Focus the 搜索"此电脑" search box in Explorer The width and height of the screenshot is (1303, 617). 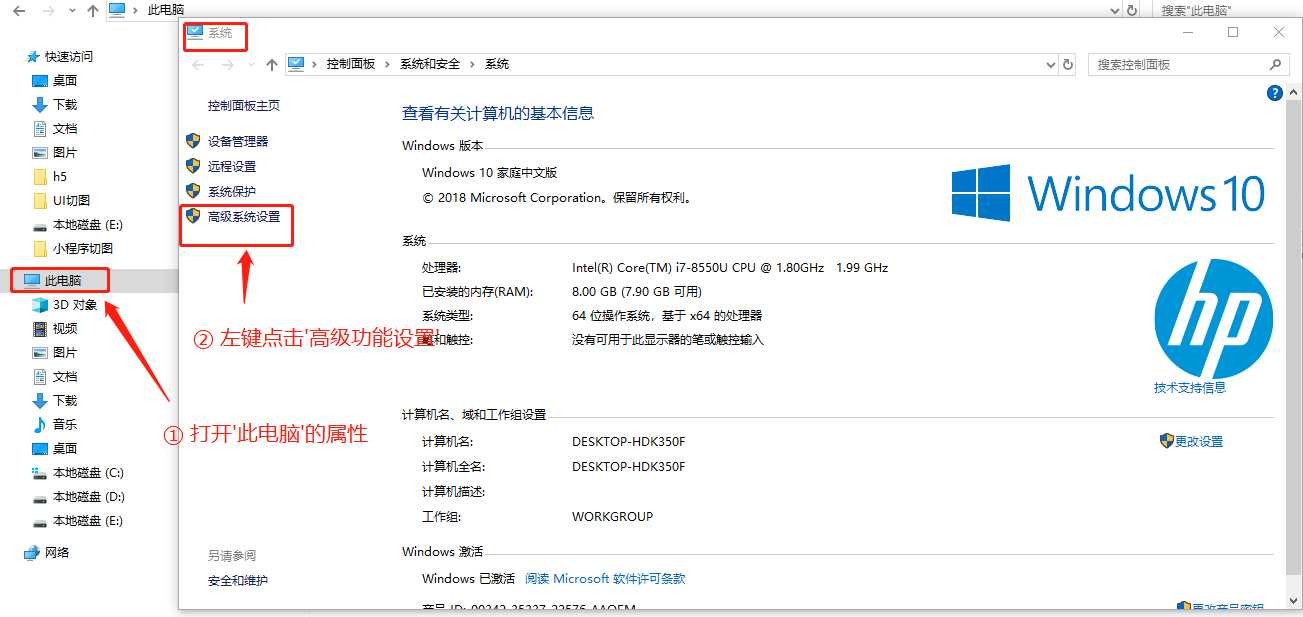tap(1227, 10)
